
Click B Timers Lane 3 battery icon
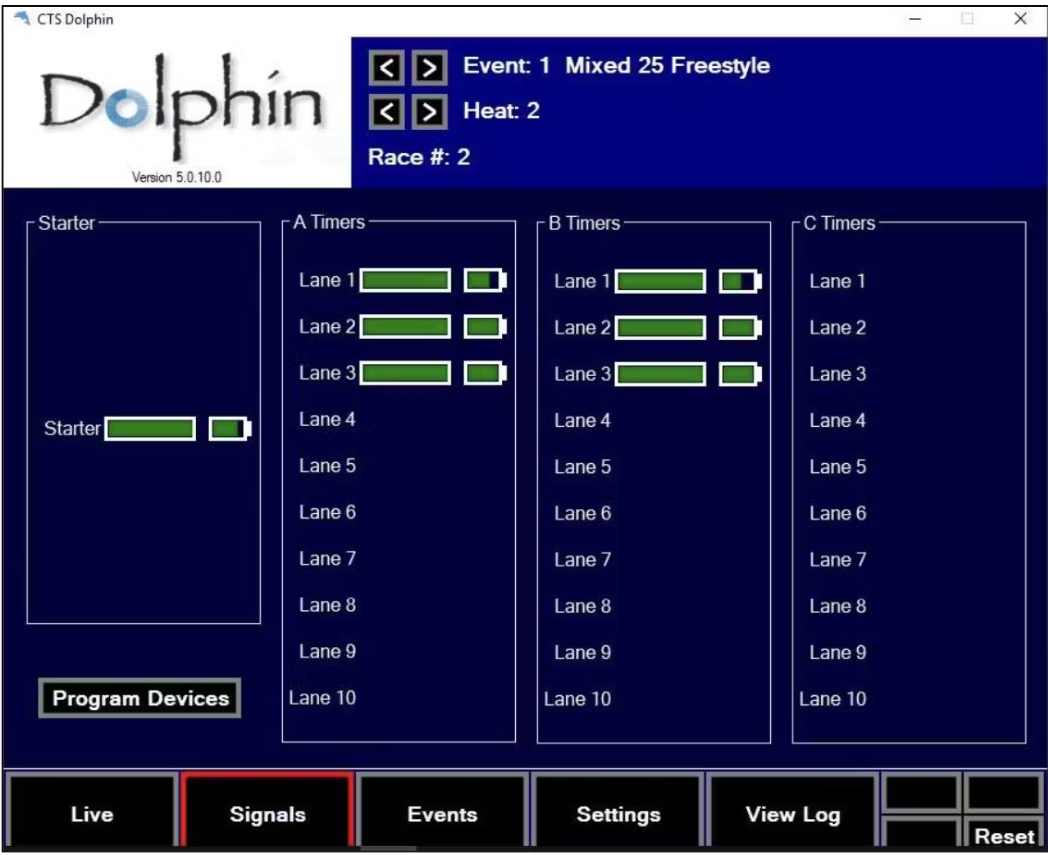741,374
